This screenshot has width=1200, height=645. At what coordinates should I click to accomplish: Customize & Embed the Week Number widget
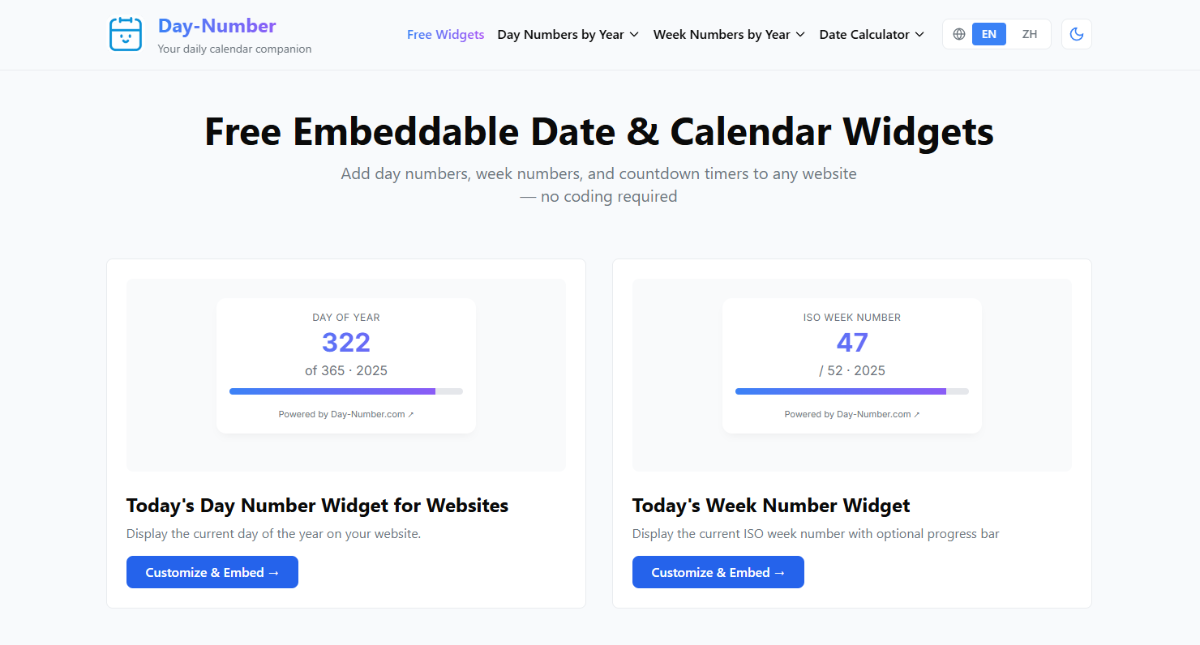click(x=718, y=572)
